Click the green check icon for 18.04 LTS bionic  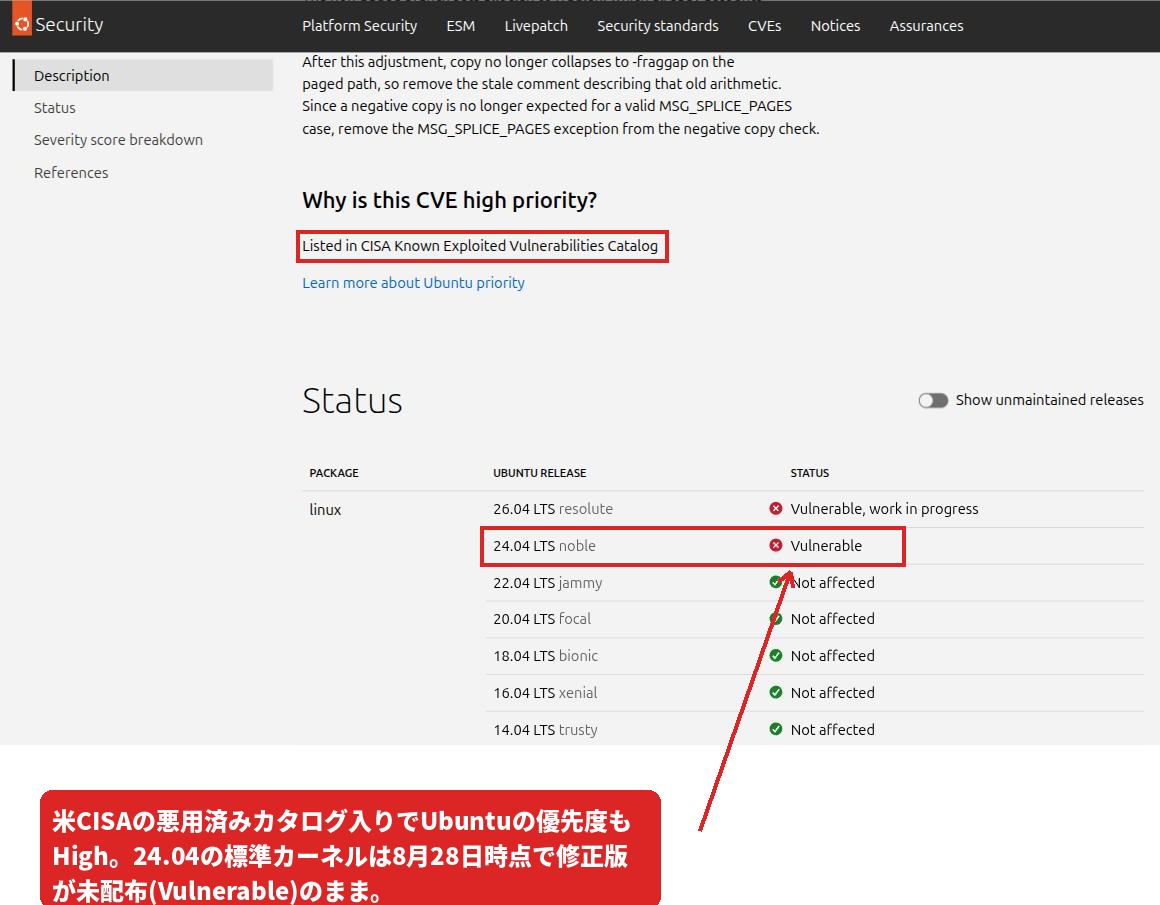pos(775,656)
